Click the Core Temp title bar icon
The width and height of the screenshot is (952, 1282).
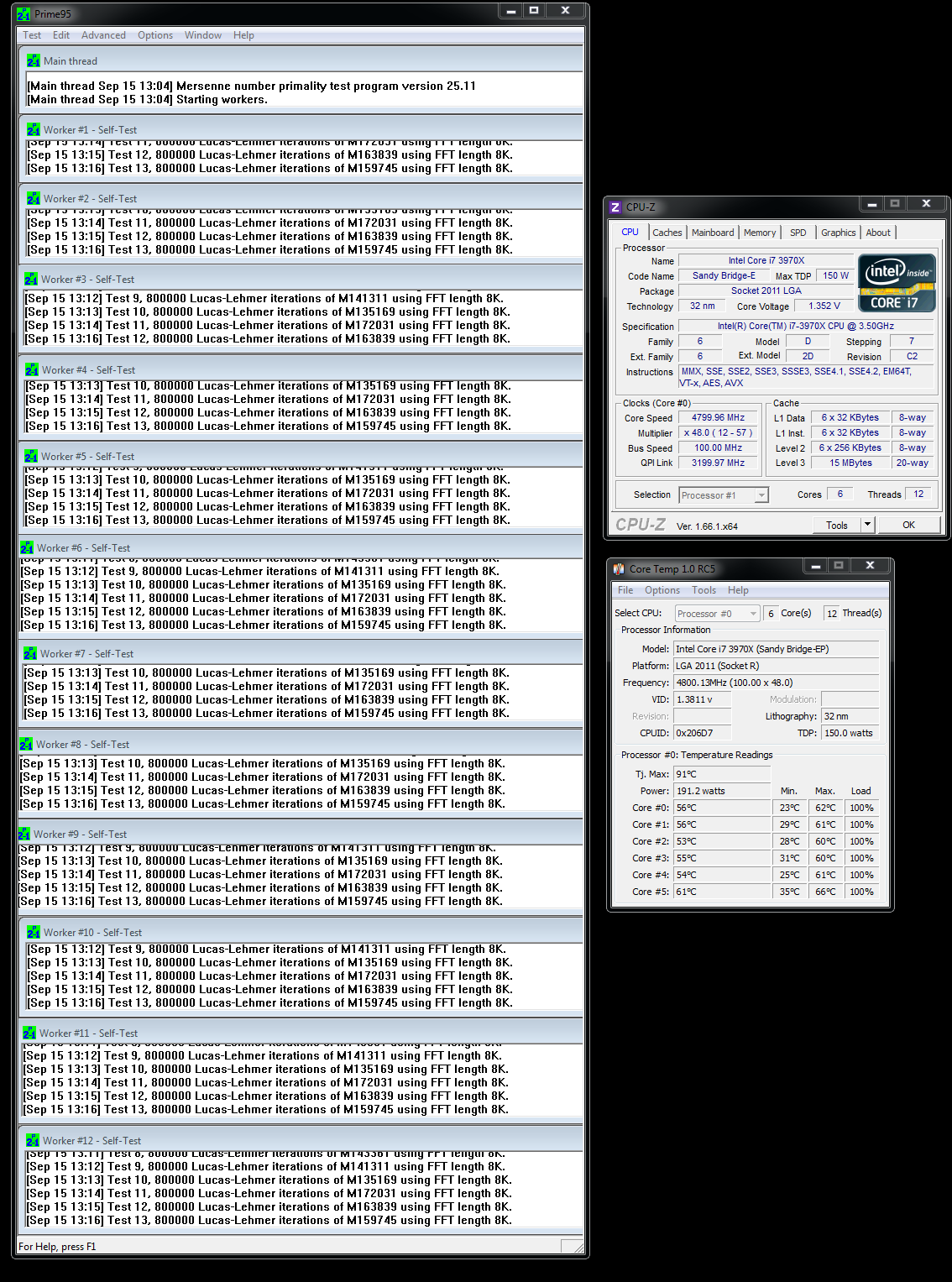619,569
